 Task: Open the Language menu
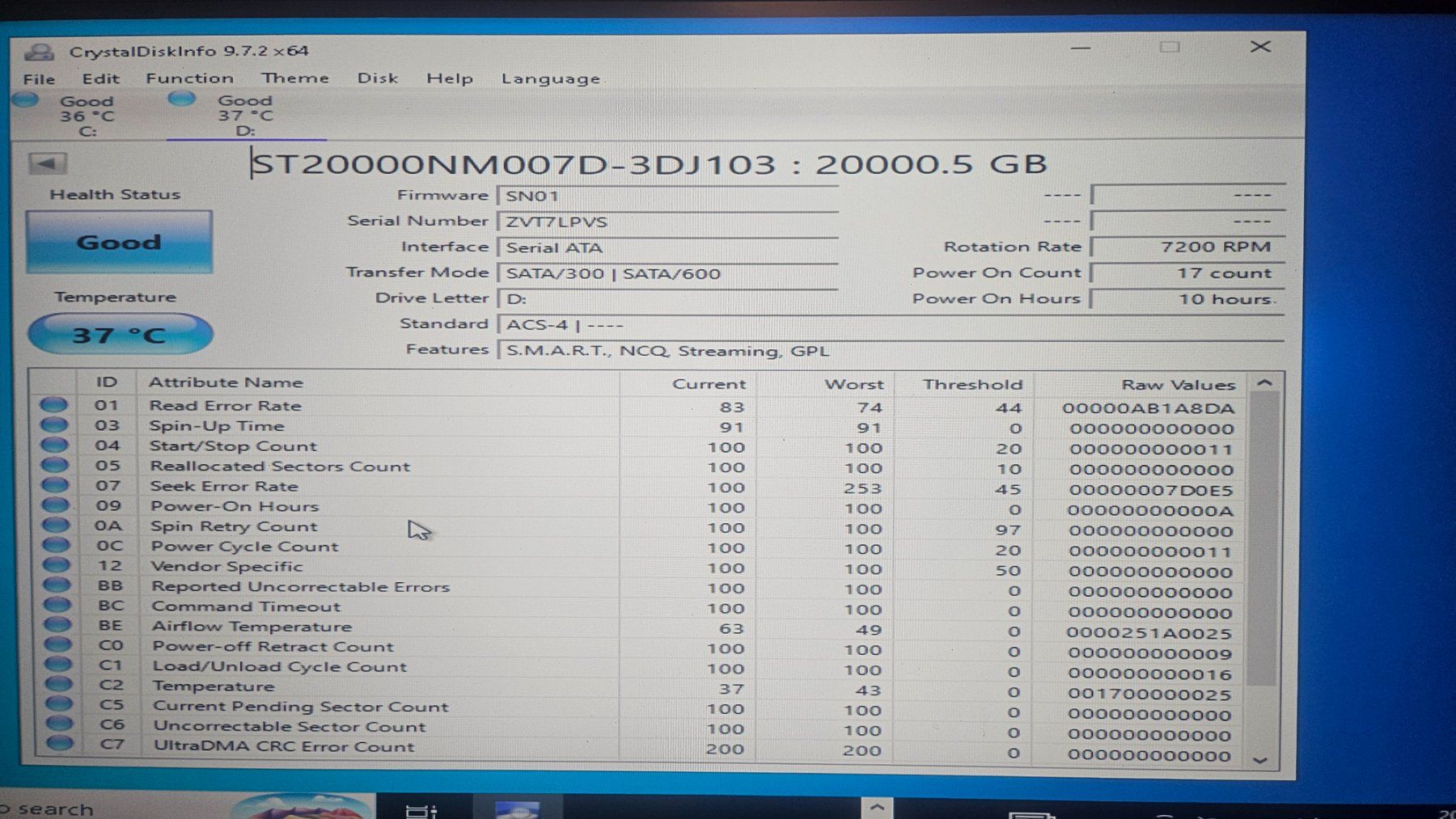pyautogui.click(x=550, y=78)
